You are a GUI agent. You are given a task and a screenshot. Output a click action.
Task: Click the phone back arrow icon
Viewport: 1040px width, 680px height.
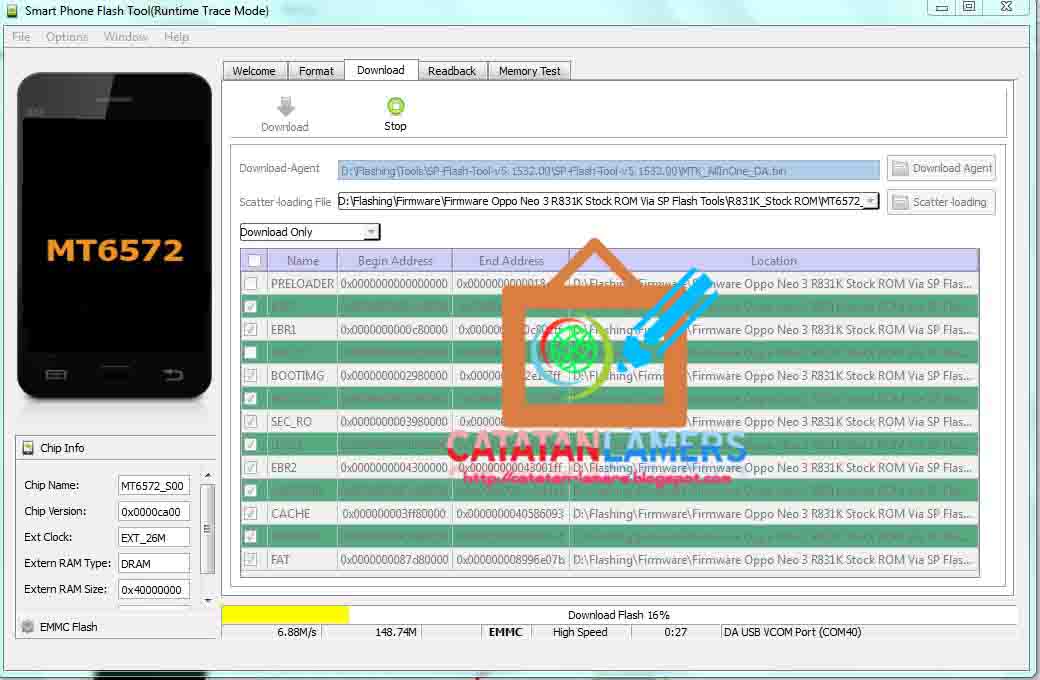pos(173,375)
